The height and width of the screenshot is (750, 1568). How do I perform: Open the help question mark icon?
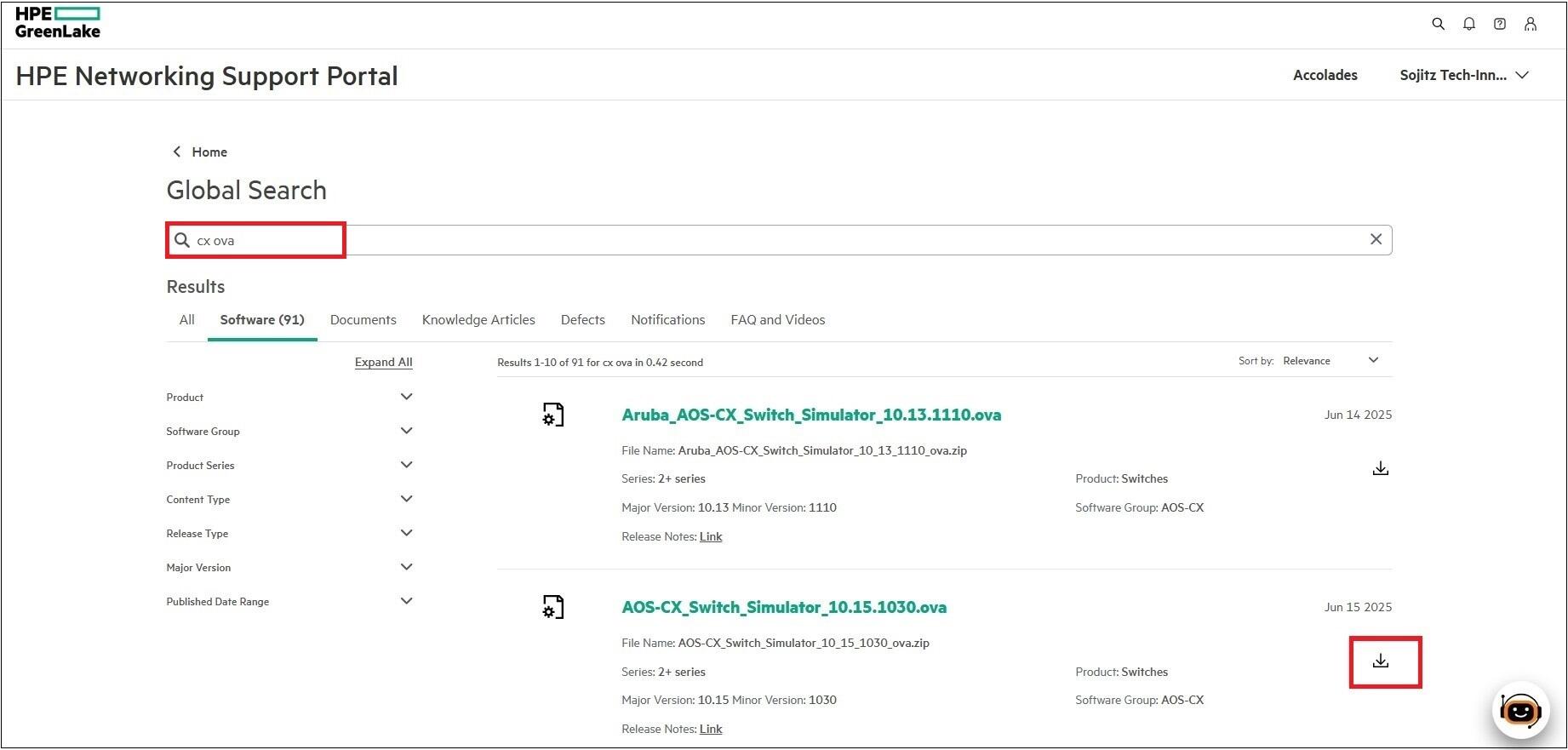(1499, 24)
